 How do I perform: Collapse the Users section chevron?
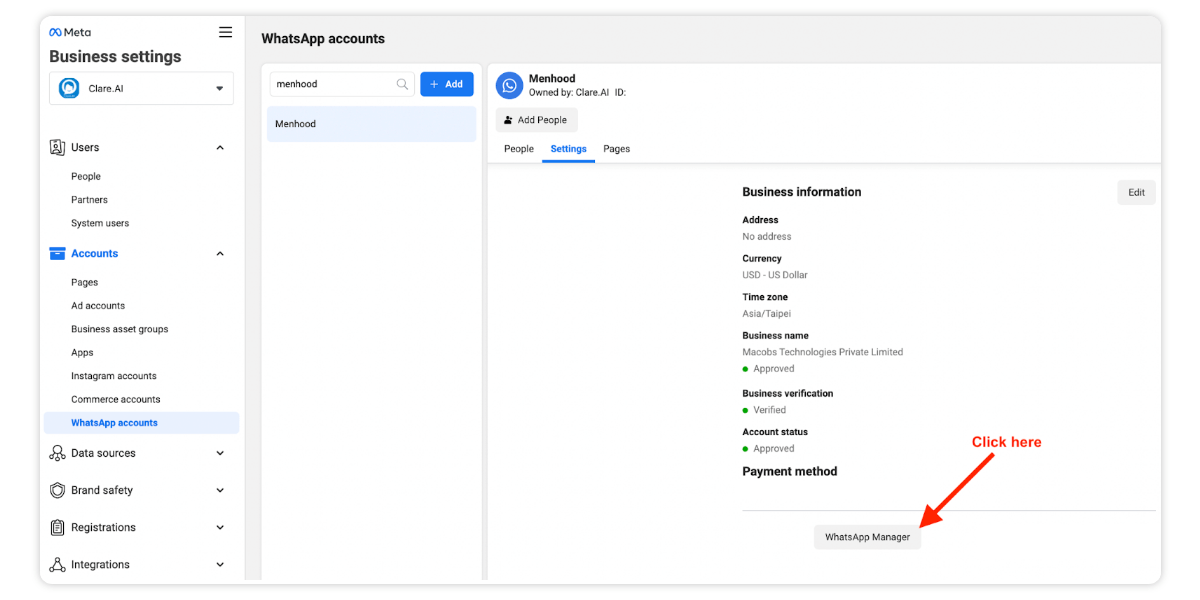coord(220,147)
